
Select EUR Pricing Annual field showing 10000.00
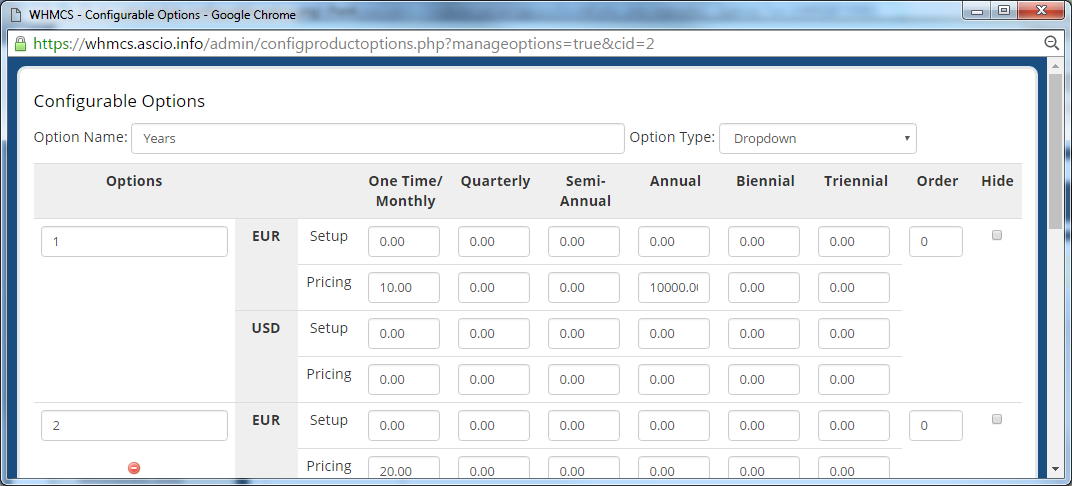[673, 288]
